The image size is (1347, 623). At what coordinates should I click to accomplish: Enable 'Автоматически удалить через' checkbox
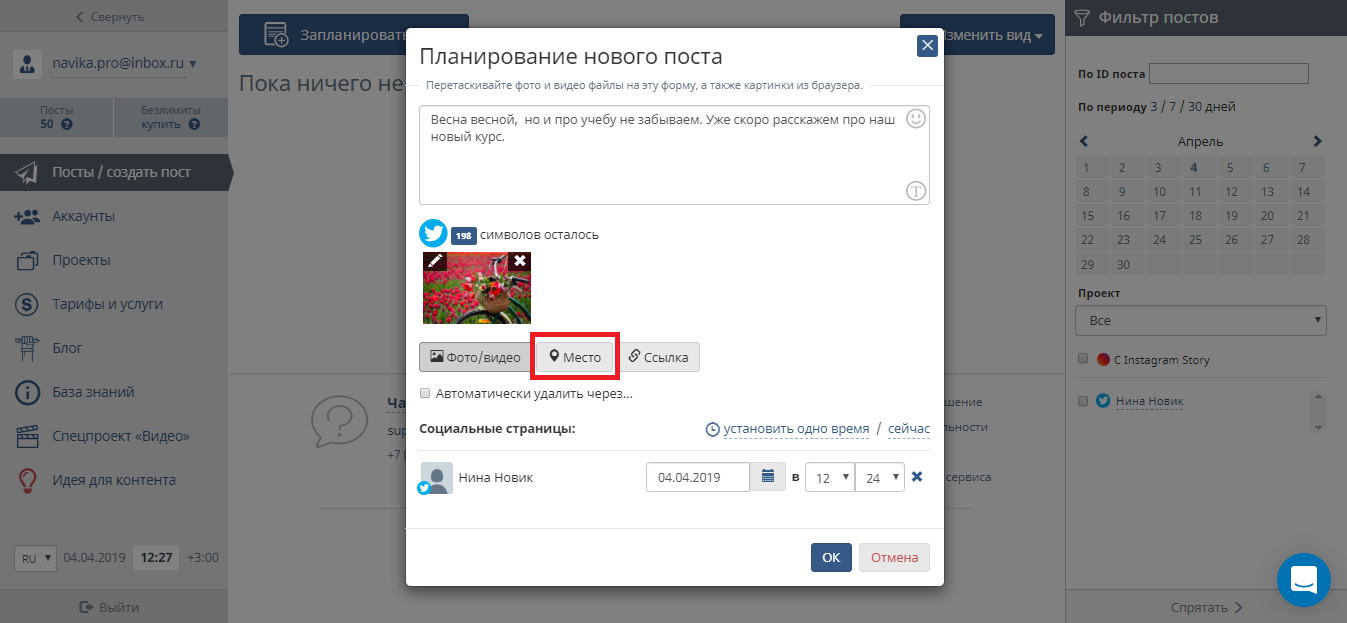pyautogui.click(x=426, y=393)
